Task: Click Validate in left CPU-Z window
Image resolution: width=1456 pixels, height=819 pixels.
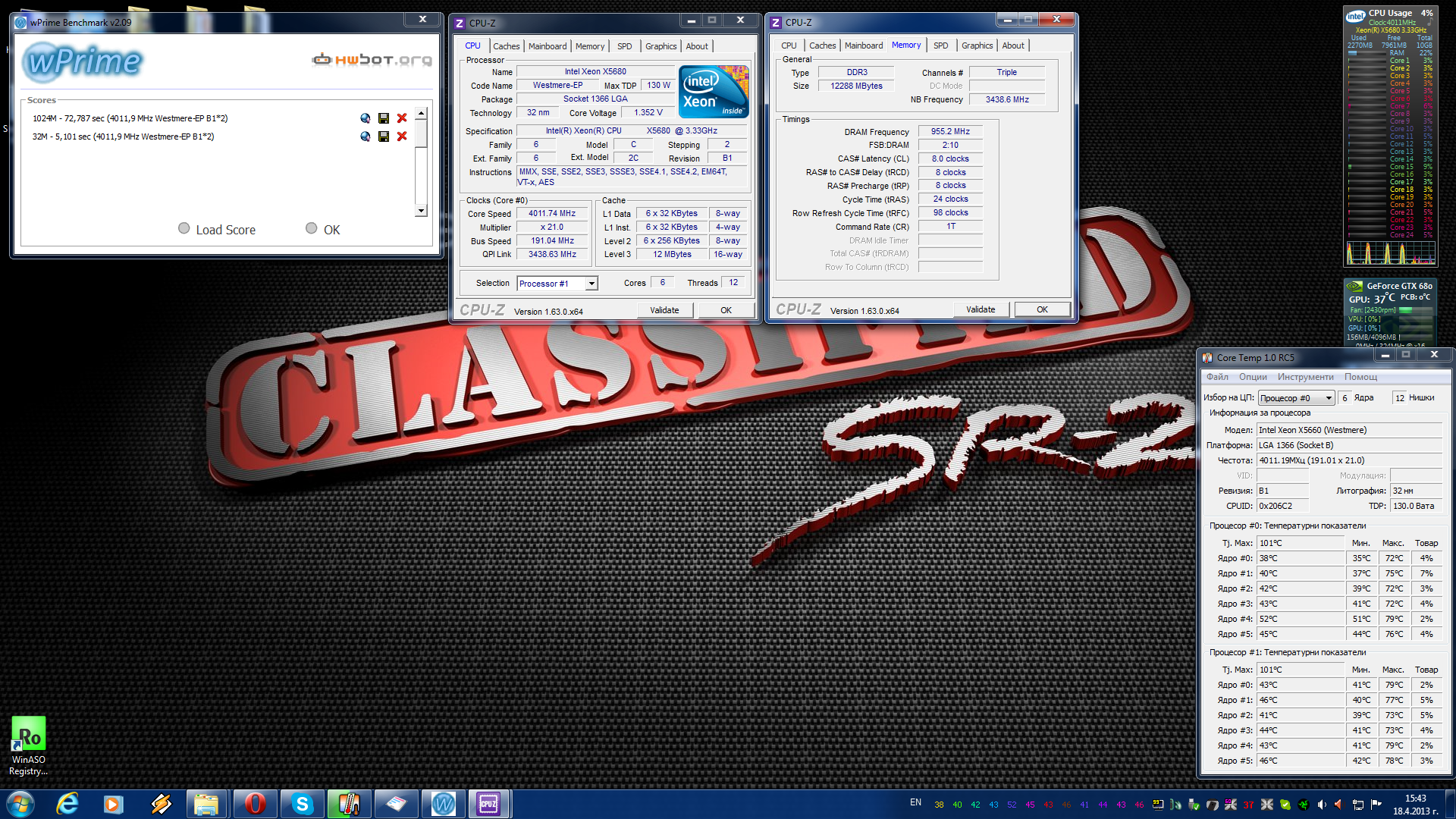Action: tap(664, 310)
